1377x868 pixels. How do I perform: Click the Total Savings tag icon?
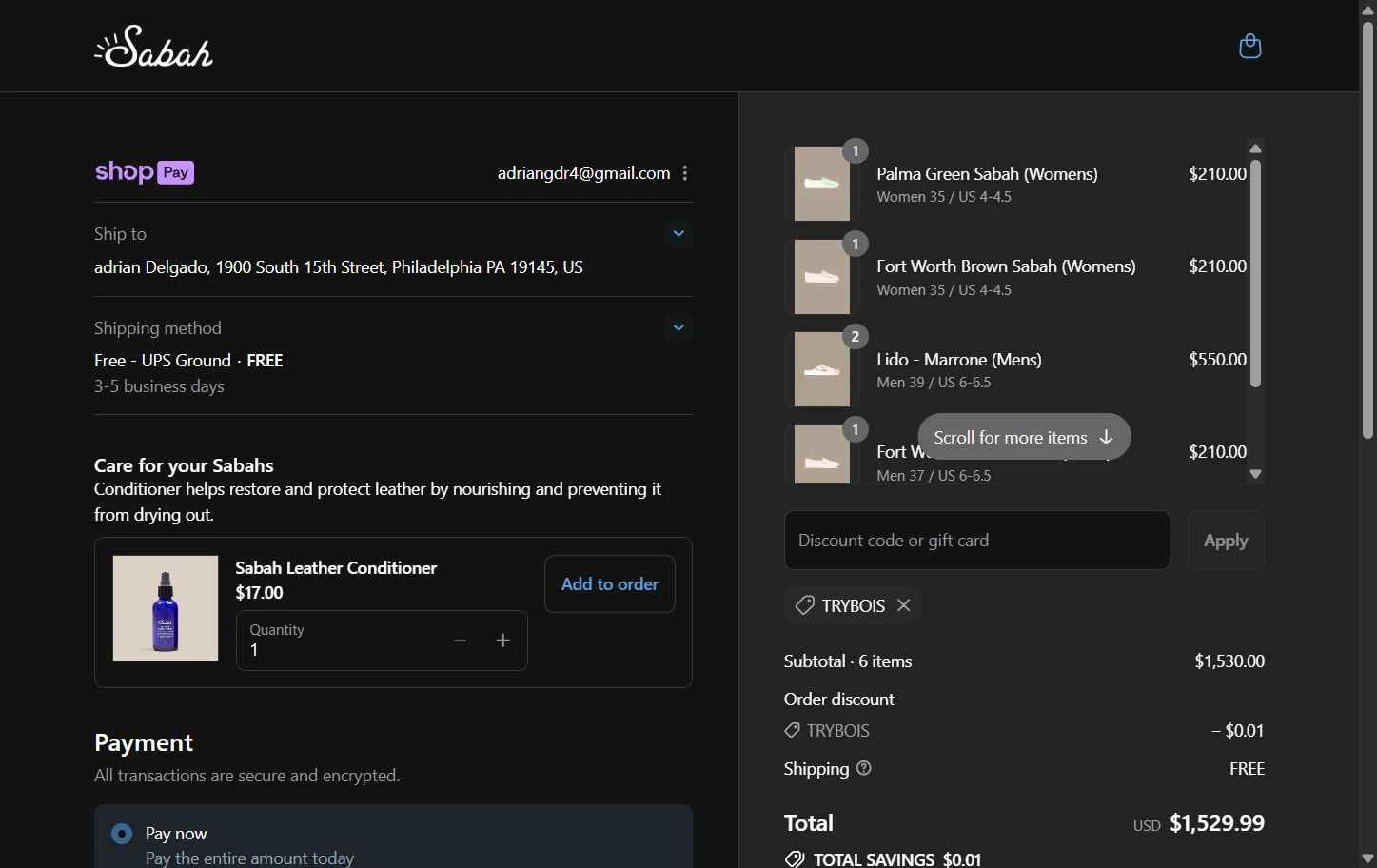click(x=795, y=859)
